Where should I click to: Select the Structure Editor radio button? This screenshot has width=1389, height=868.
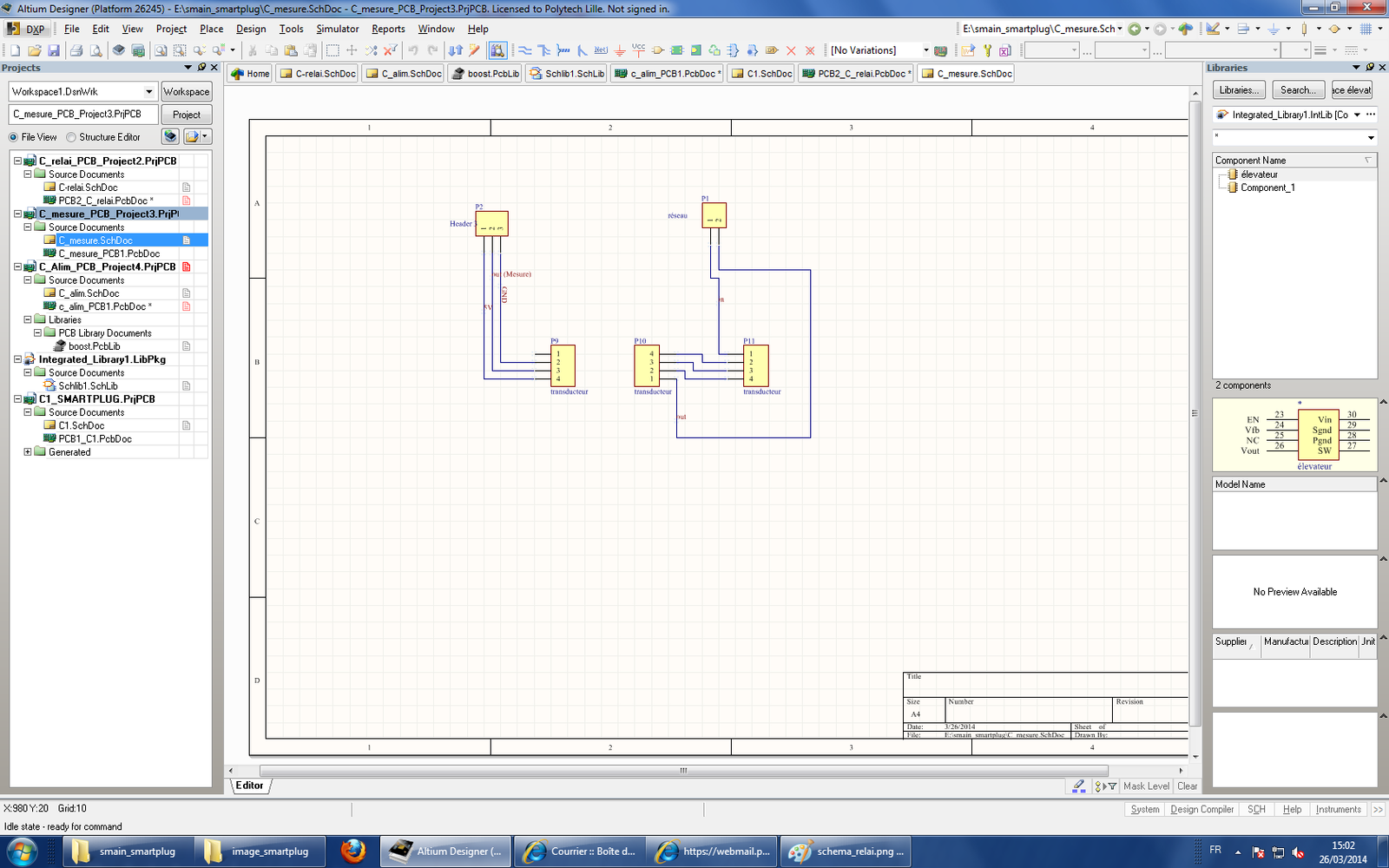click(x=71, y=137)
